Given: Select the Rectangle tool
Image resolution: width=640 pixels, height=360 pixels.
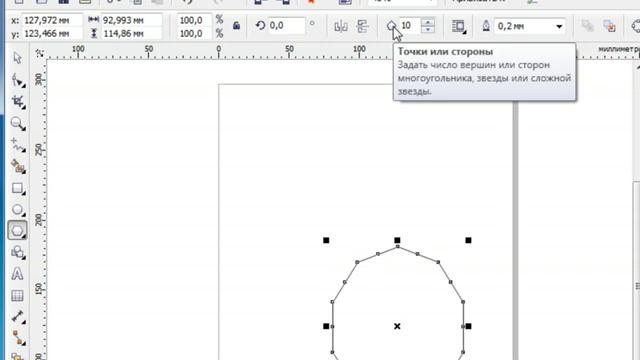Looking at the screenshot, I should 18,188.
